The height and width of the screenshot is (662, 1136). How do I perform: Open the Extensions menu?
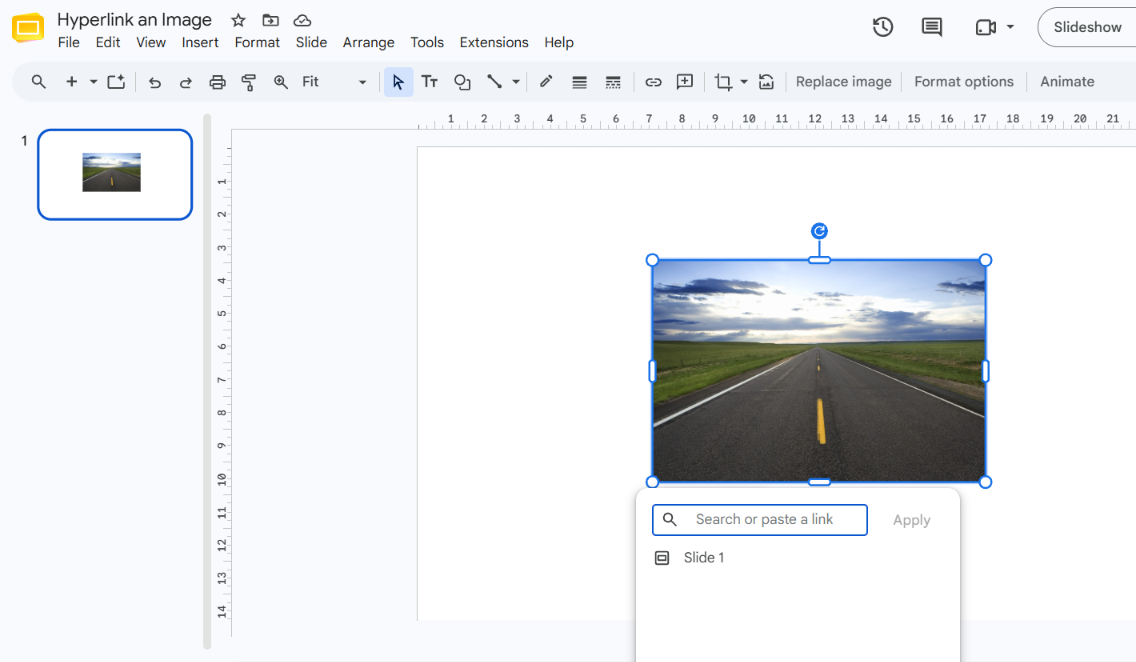pos(494,43)
